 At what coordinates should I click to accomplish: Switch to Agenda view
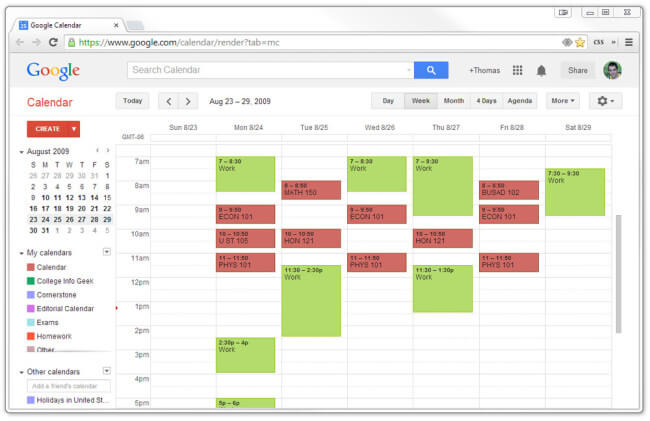point(520,101)
